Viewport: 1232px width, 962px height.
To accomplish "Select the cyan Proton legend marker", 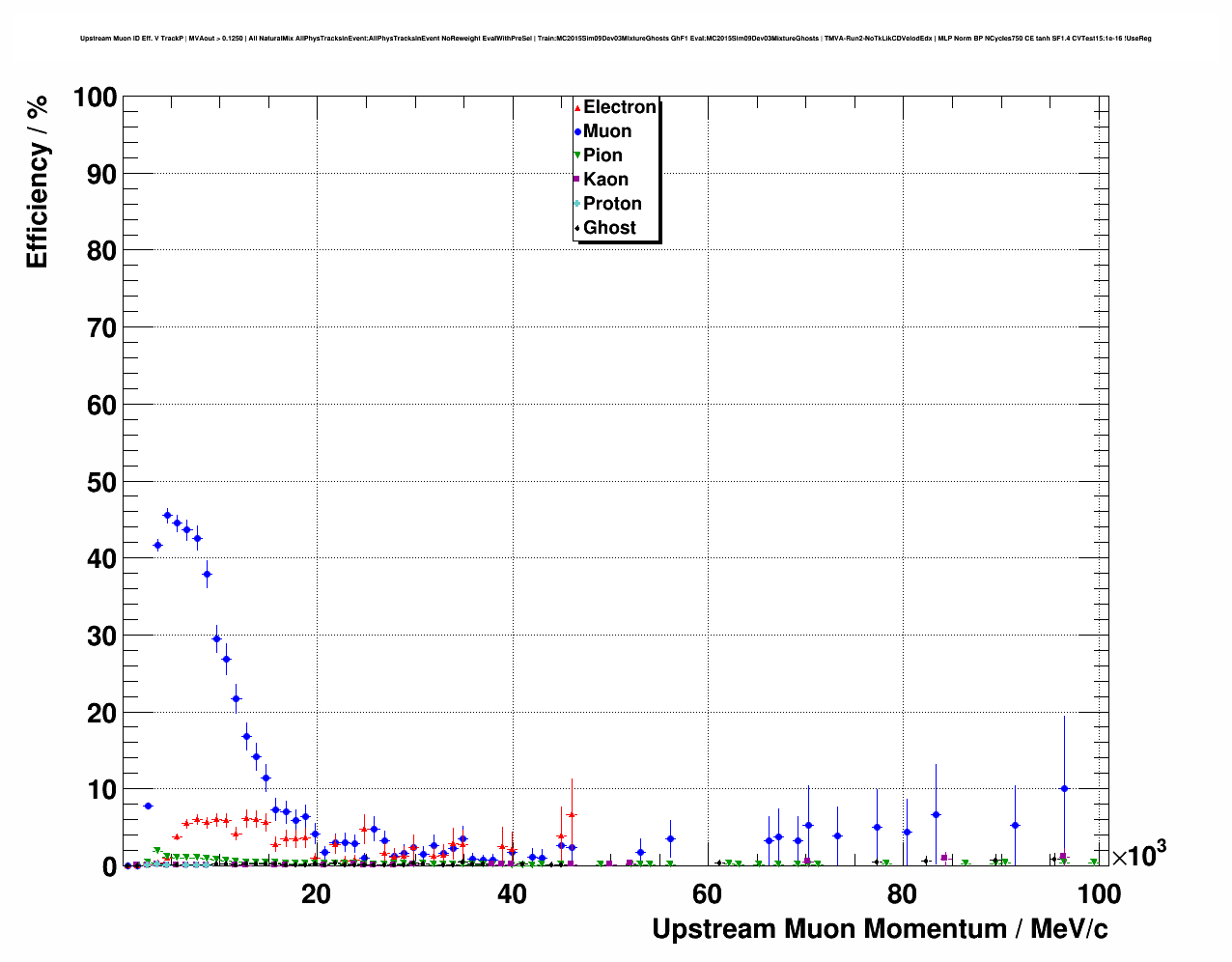I will point(577,204).
